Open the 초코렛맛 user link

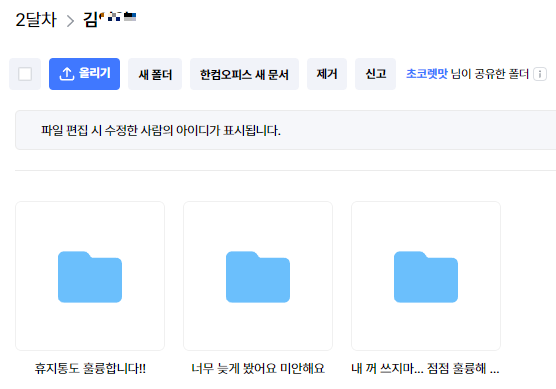tap(427, 74)
